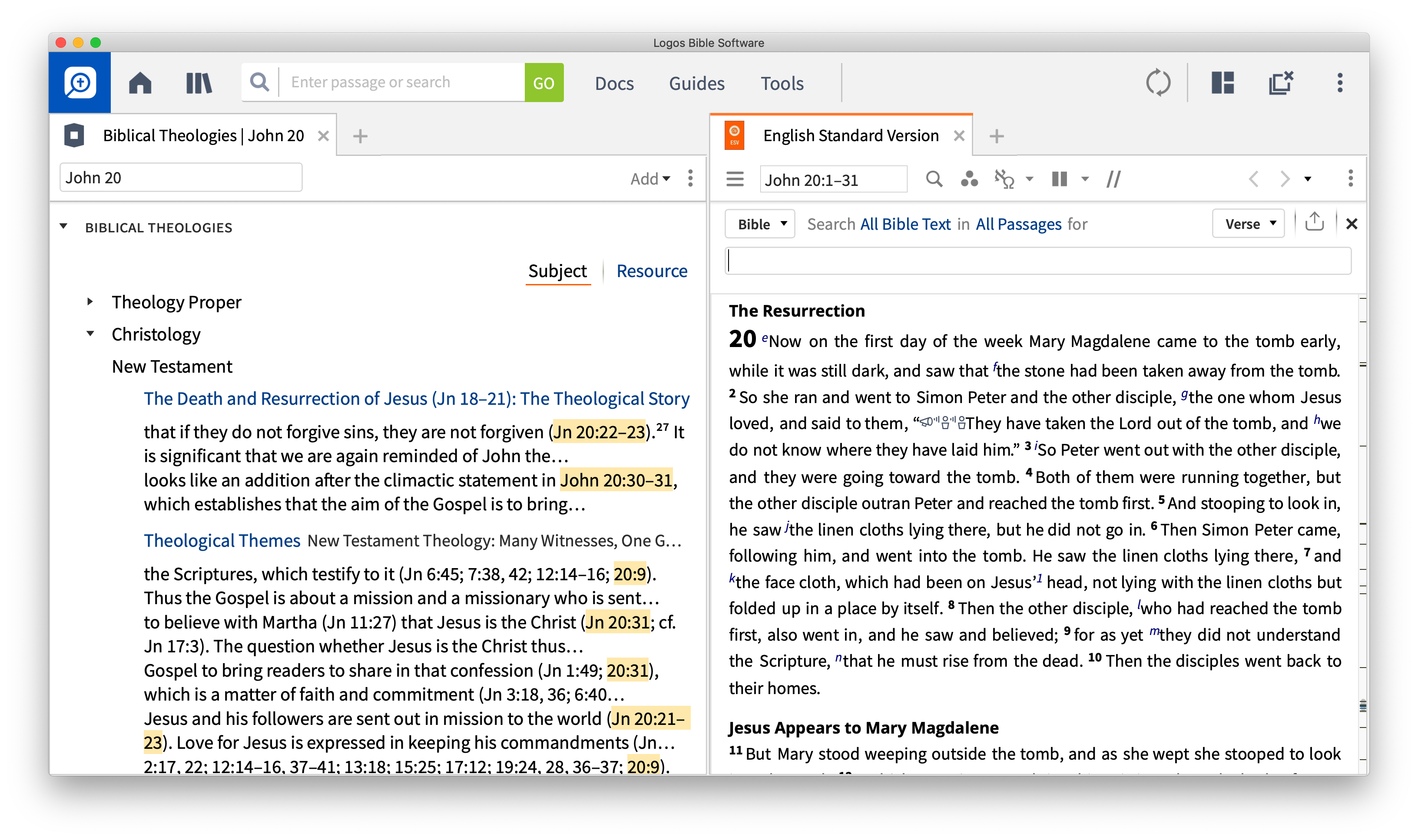The height and width of the screenshot is (840, 1418).
Task: Click the Theology Proper label
Action: (176, 302)
